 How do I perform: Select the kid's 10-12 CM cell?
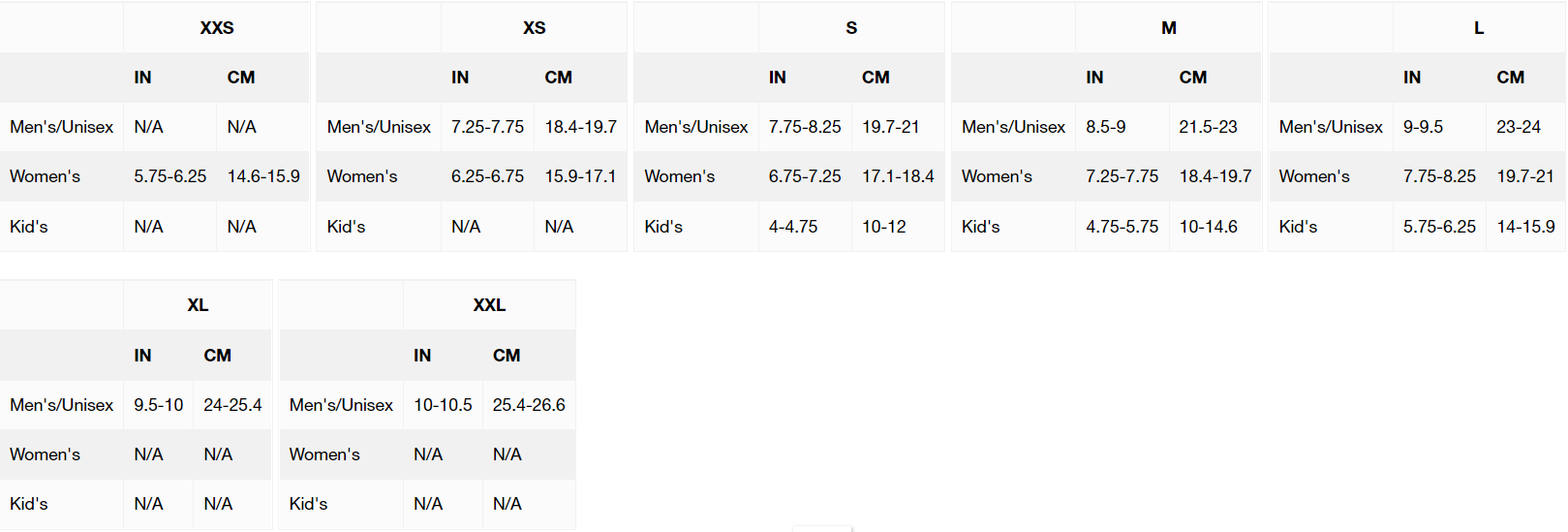[884, 227]
